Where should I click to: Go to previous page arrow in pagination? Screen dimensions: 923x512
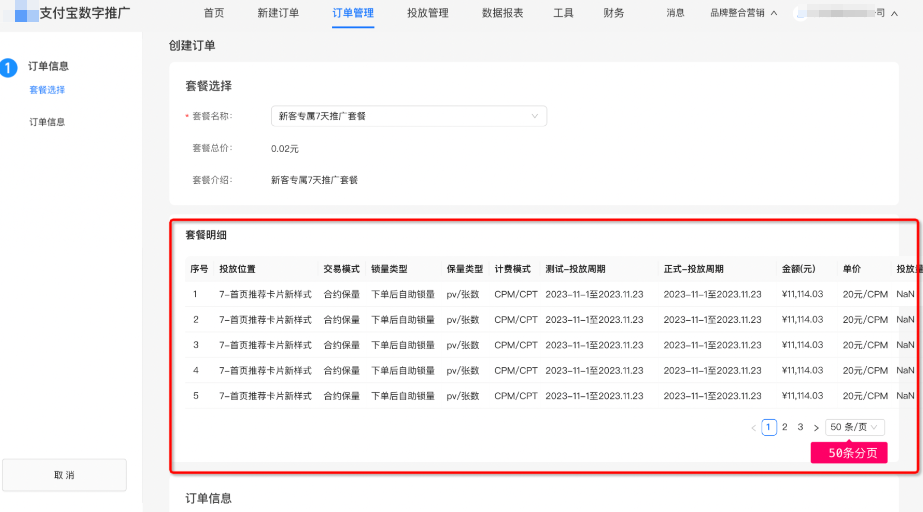coord(753,428)
